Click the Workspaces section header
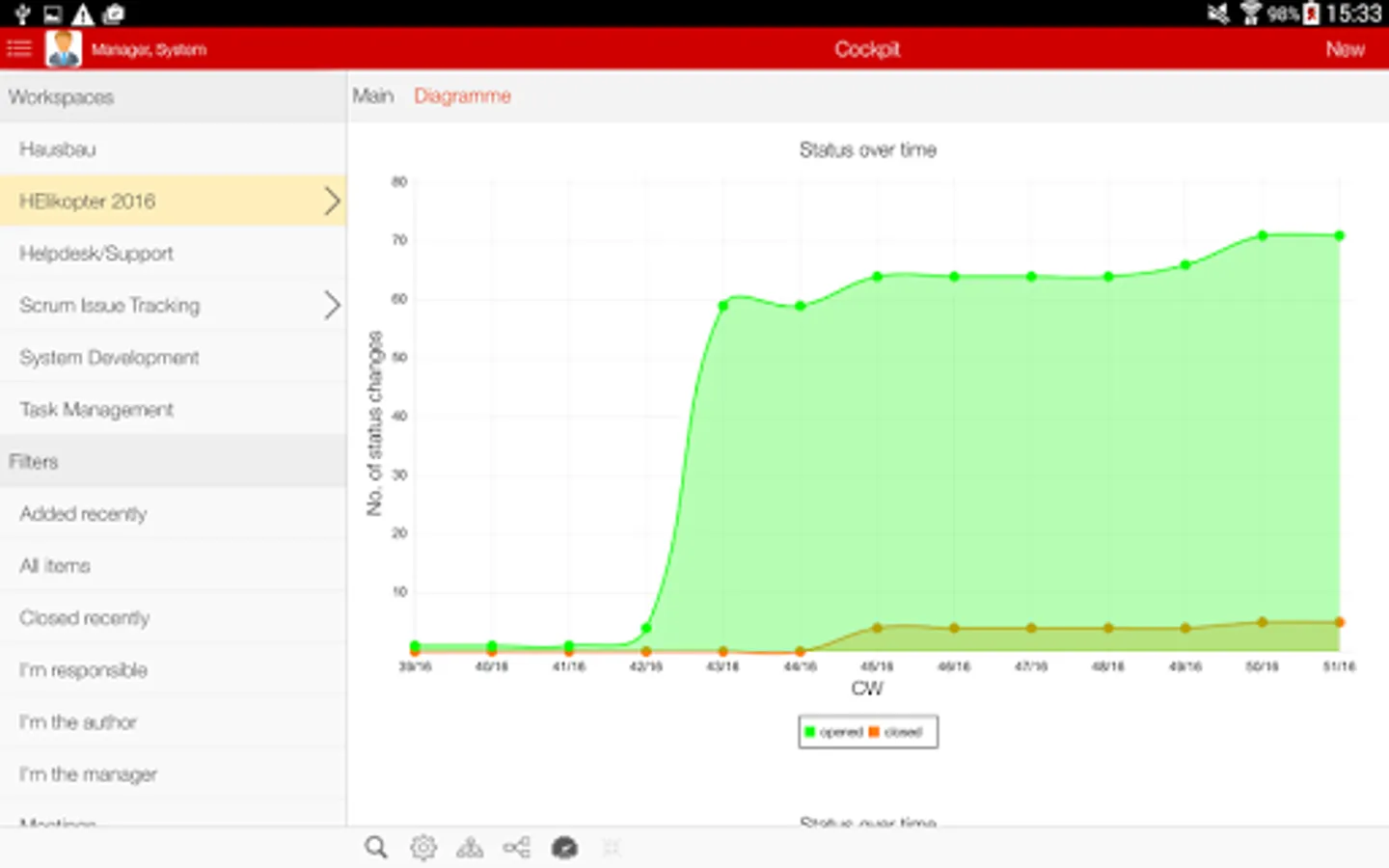 pos(174,96)
